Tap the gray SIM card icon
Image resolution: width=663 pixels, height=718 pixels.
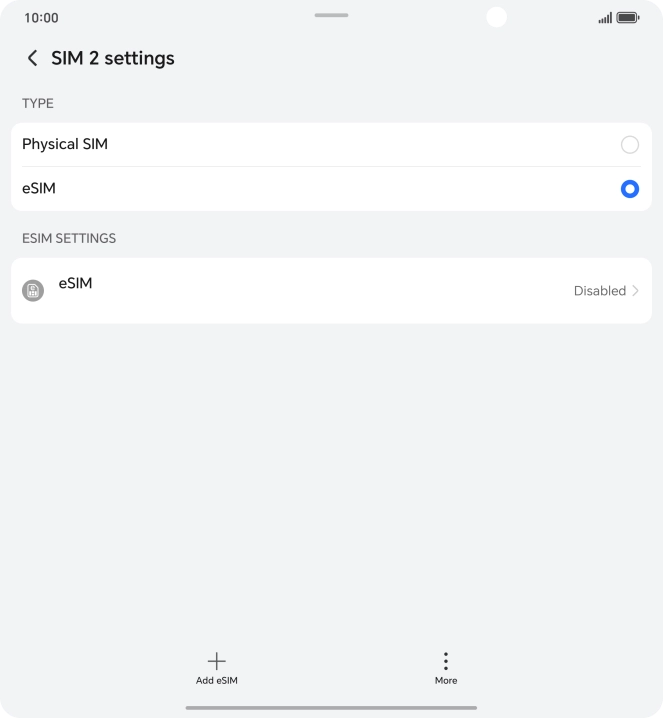[x=33, y=291]
